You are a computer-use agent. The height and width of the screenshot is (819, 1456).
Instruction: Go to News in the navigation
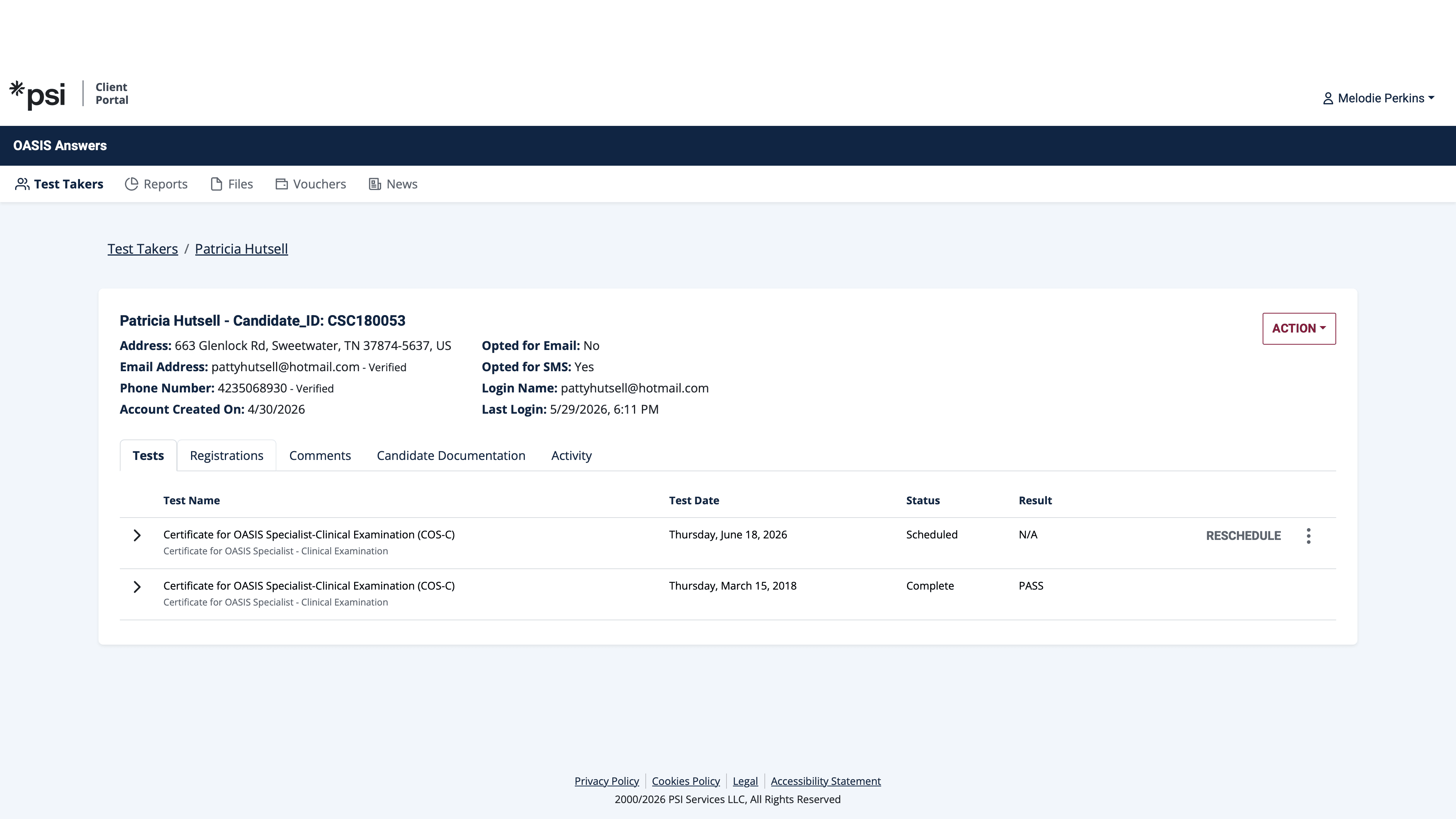point(393,184)
